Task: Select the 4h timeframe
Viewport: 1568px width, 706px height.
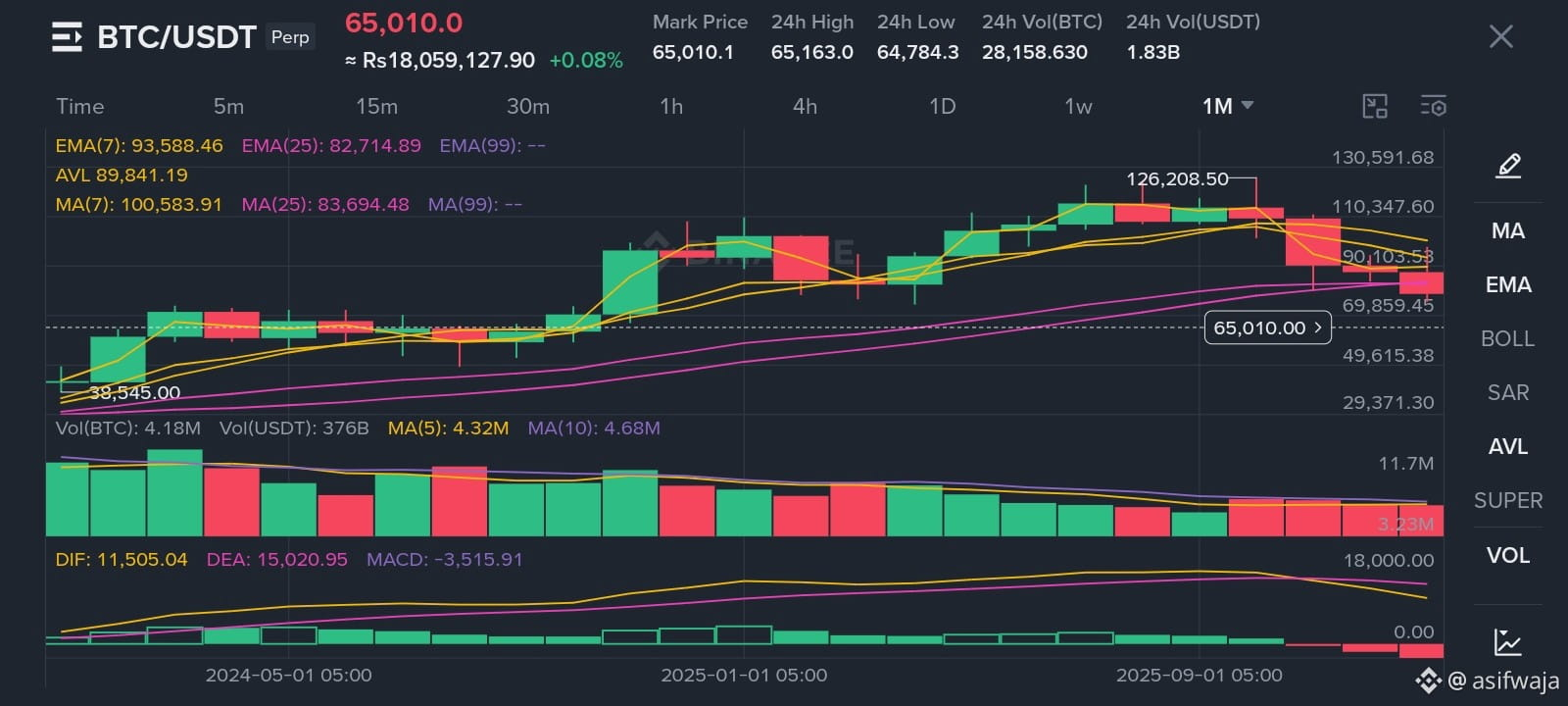Action: pyautogui.click(x=805, y=106)
